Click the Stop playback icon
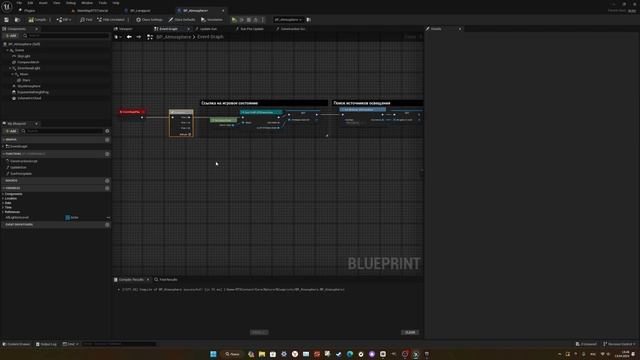This screenshot has width=640, height=360. (x=249, y=20)
